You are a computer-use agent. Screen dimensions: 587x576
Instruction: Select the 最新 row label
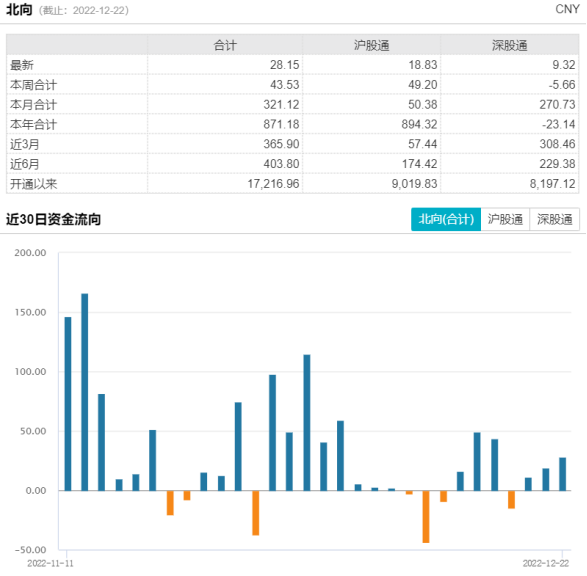point(22,65)
